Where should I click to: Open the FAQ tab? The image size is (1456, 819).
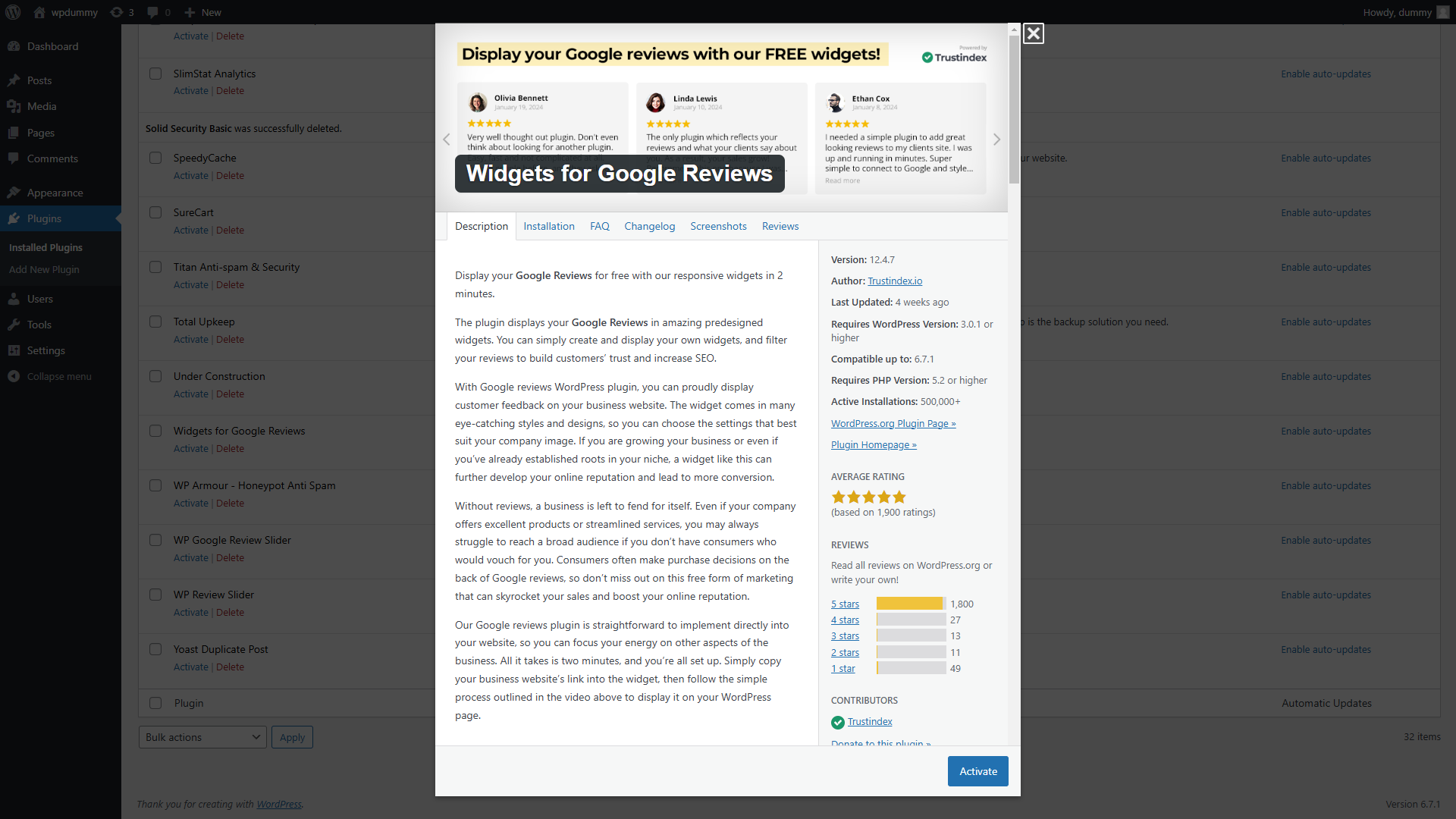pyautogui.click(x=600, y=226)
